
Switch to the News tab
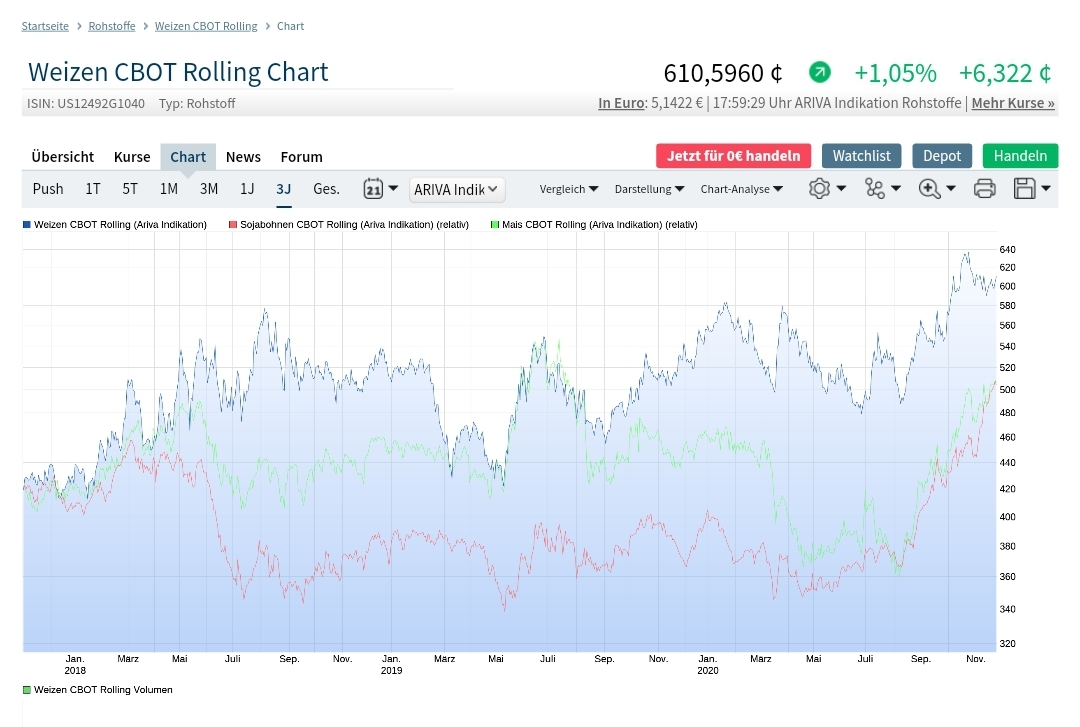point(243,157)
